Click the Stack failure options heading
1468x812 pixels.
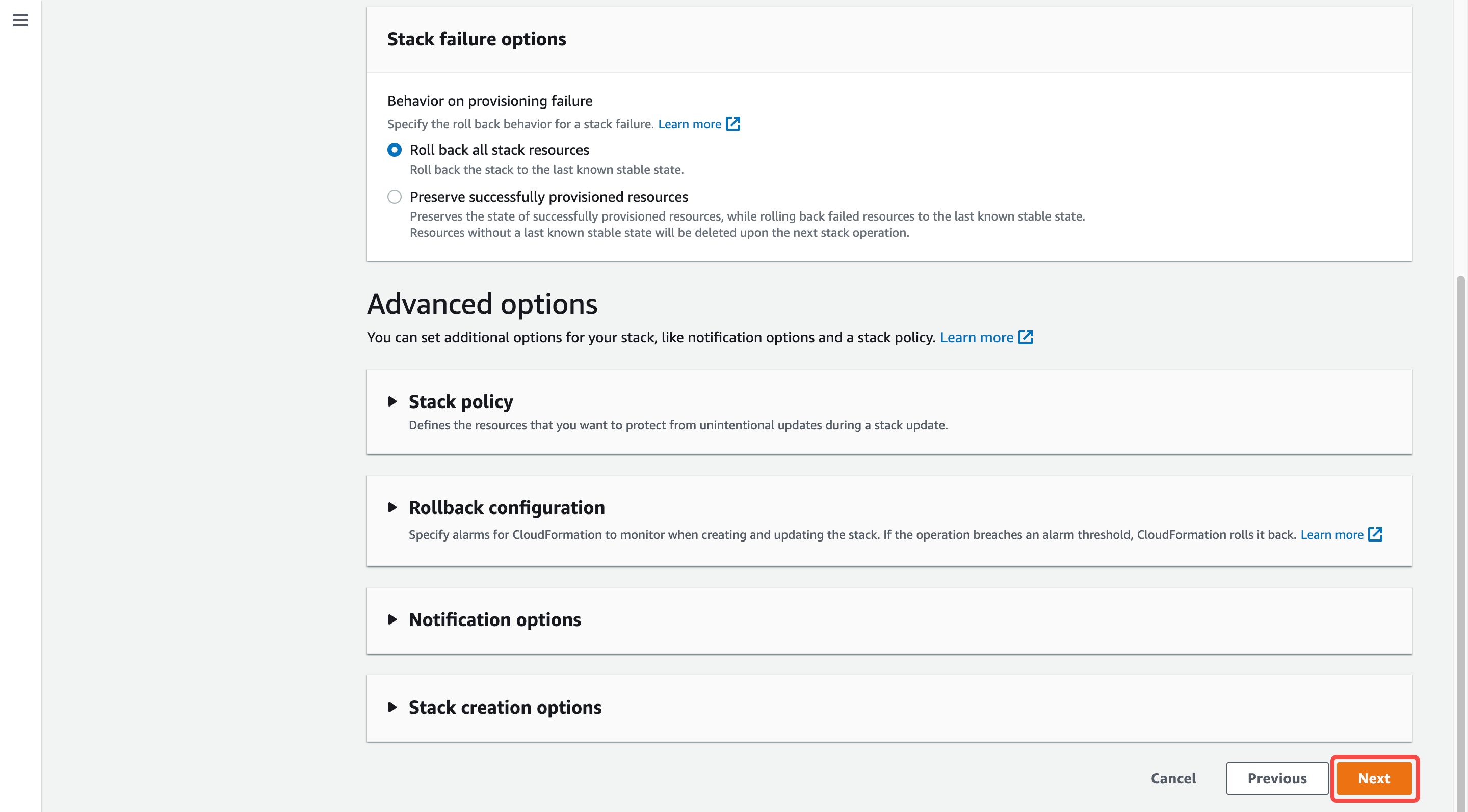click(x=477, y=39)
